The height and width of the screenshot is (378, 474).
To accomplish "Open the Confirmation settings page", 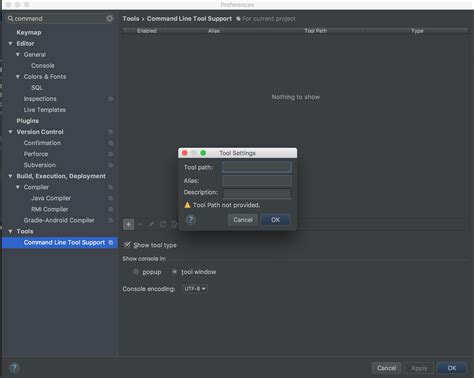I will (x=42, y=143).
